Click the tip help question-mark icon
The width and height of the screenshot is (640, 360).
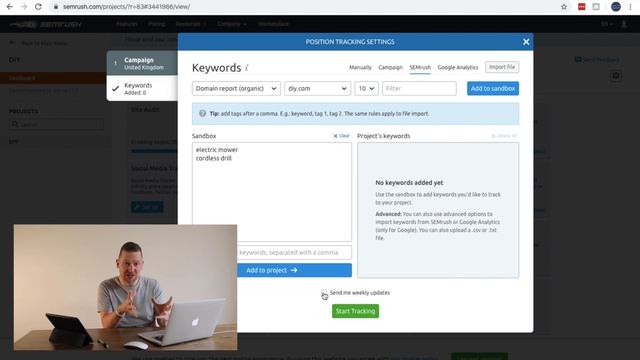pos(202,113)
